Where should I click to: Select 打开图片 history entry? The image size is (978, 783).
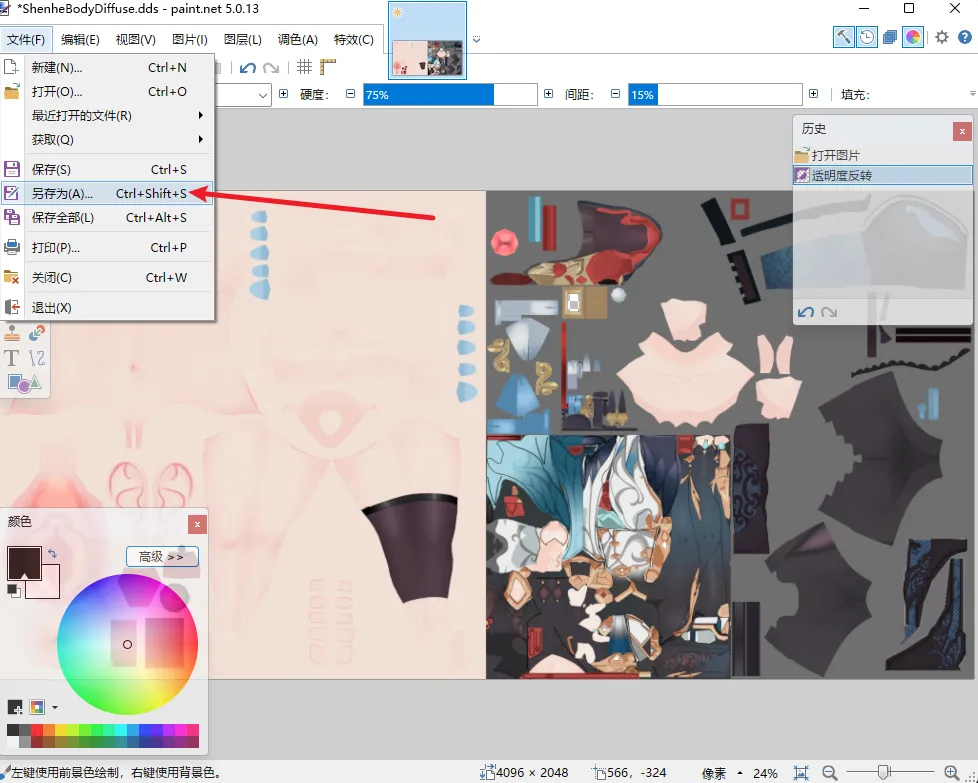tap(883, 155)
